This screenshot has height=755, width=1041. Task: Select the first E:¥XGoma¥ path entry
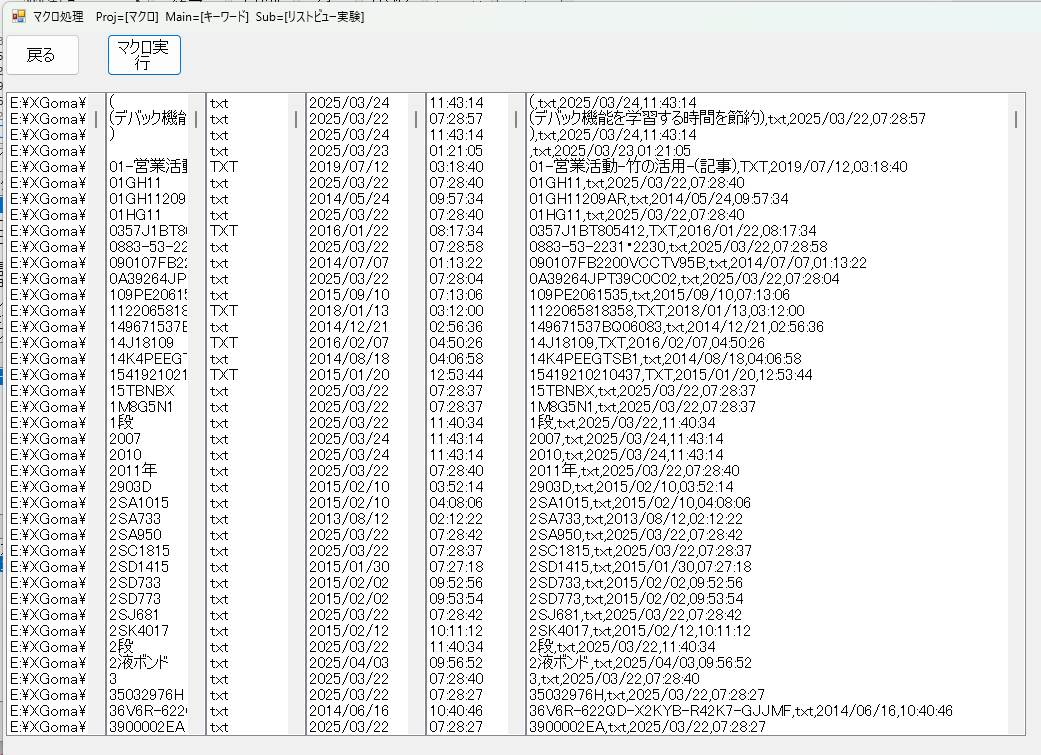(x=47, y=103)
